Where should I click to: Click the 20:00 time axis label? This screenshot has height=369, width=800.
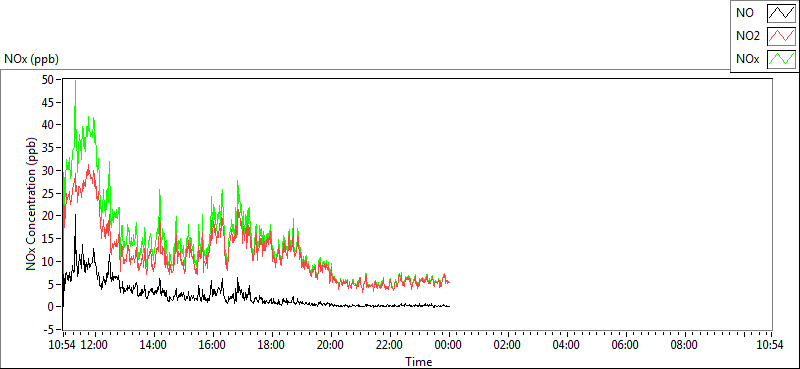pyautogui.click(x=331, y=345)
